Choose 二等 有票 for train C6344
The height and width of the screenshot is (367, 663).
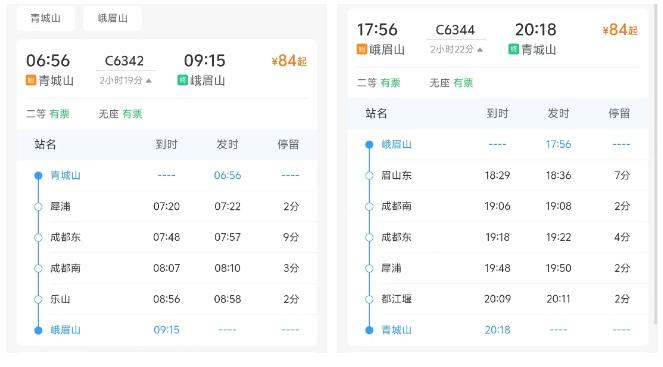pyautogui.click(x=378, y=83)
